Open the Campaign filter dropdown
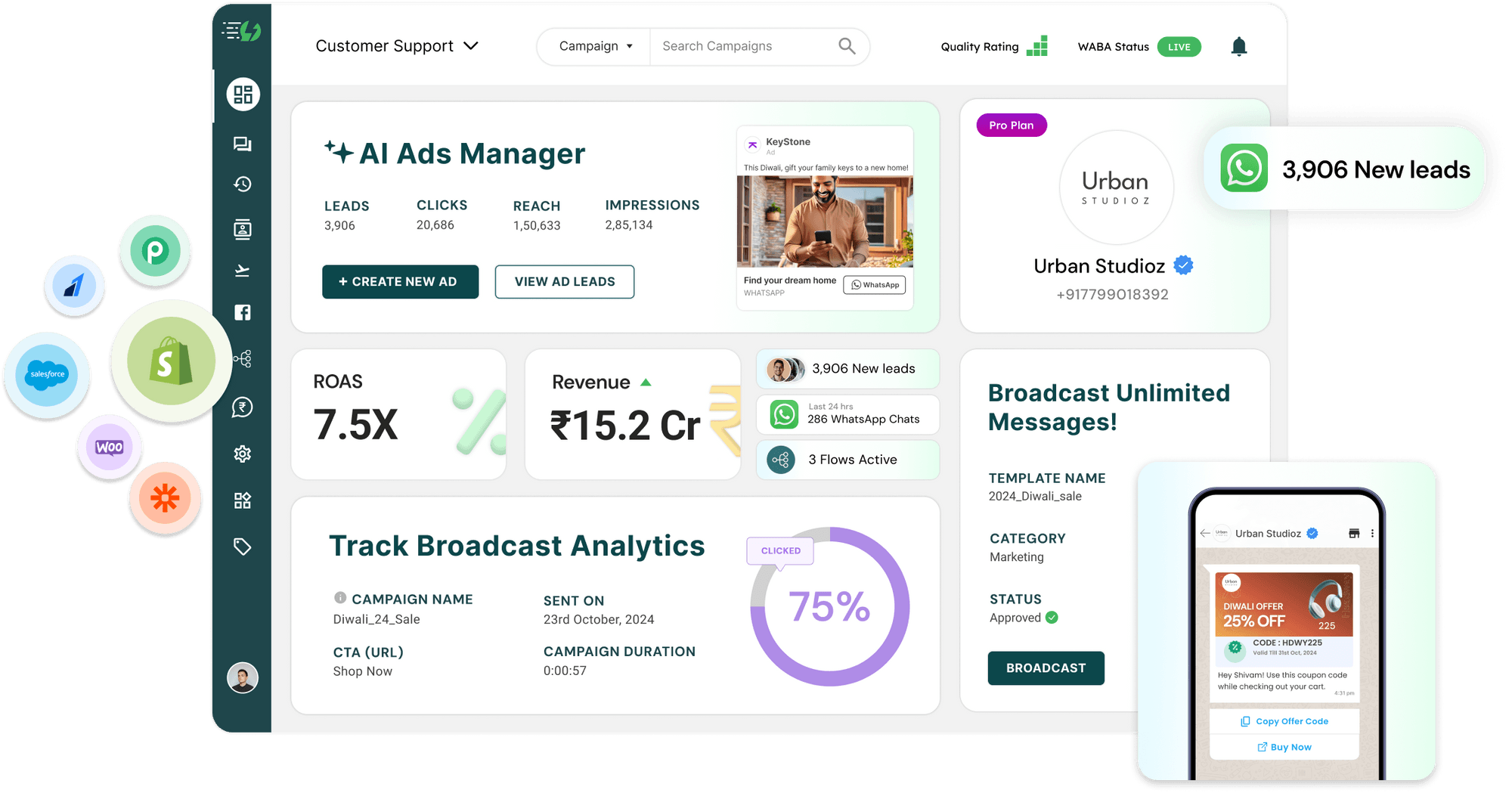The width and height of the screenshot is (1512, 793). pos(595,46)
